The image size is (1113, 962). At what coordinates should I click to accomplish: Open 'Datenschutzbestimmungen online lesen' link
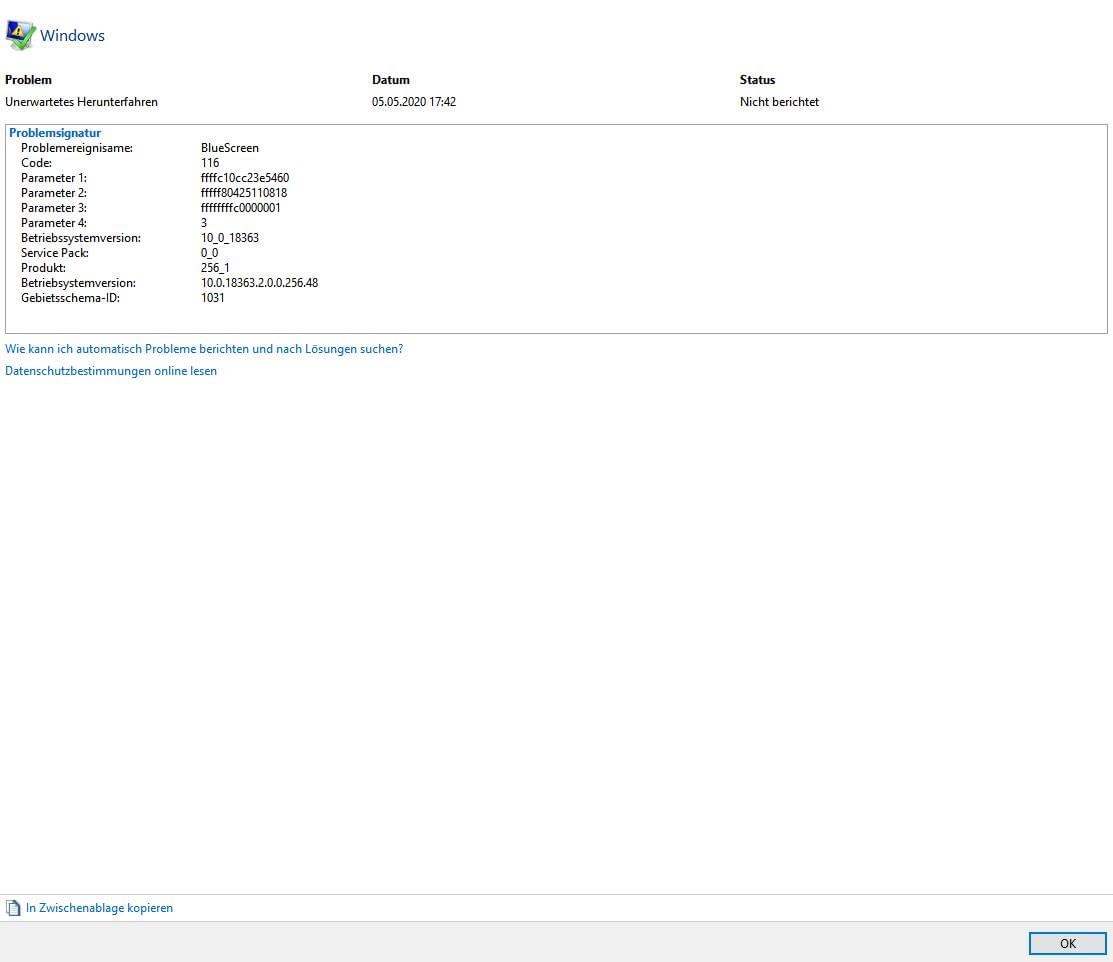111,371
